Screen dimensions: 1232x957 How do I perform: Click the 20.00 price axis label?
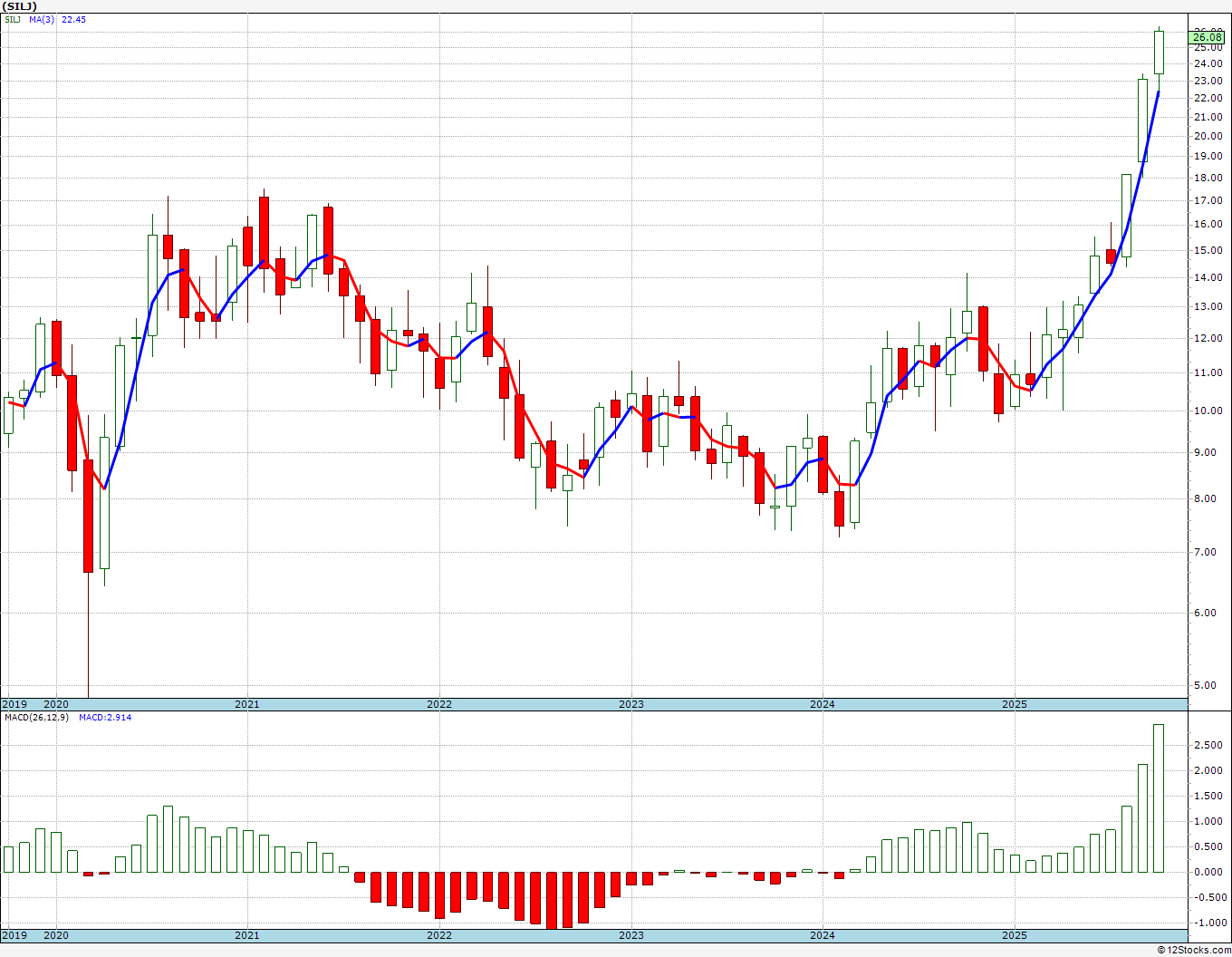click(1208, 137)
